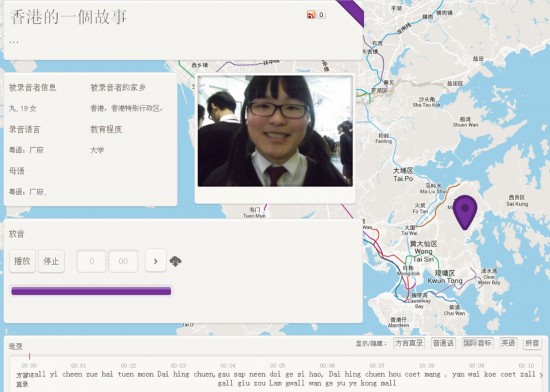Toggle 拼音 transcript display
The image size is (550, 392).
tap(532, 343)
